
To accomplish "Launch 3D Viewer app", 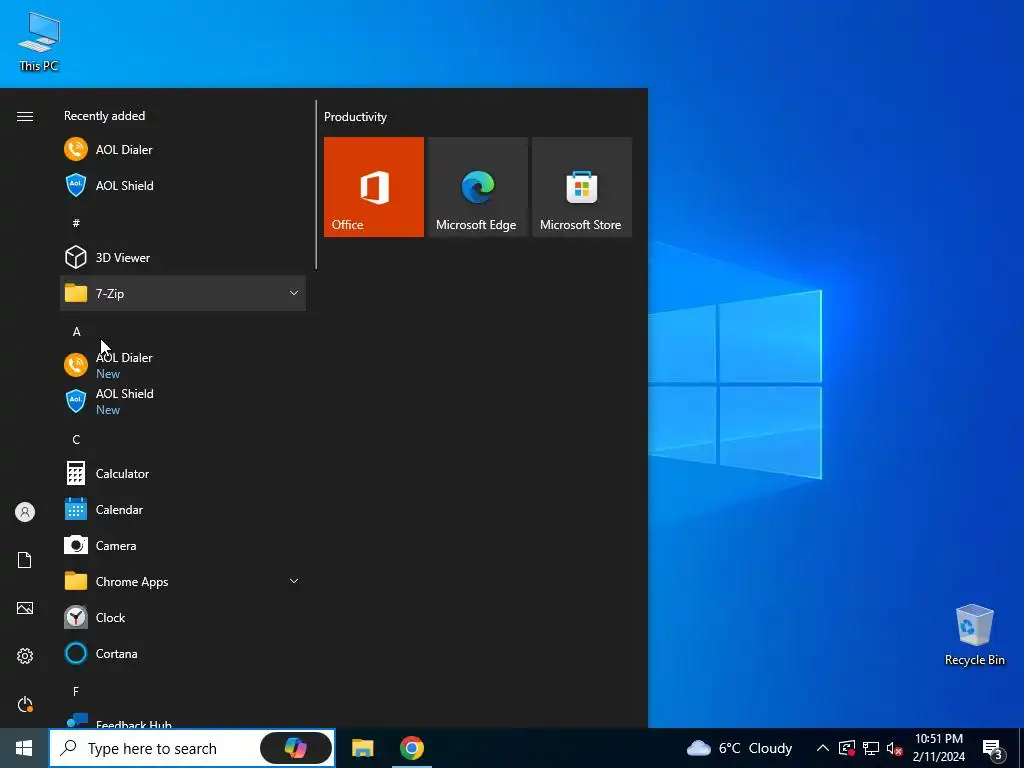I will pos(183,257).
